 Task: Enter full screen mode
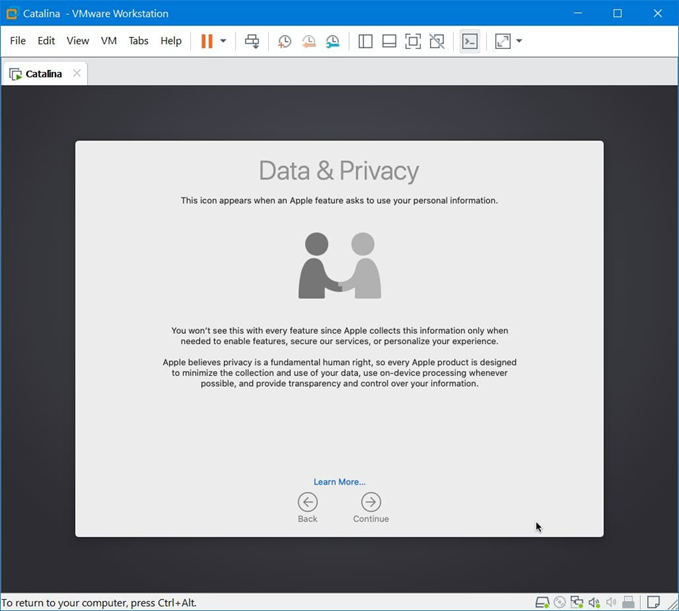tap(413, 41)
